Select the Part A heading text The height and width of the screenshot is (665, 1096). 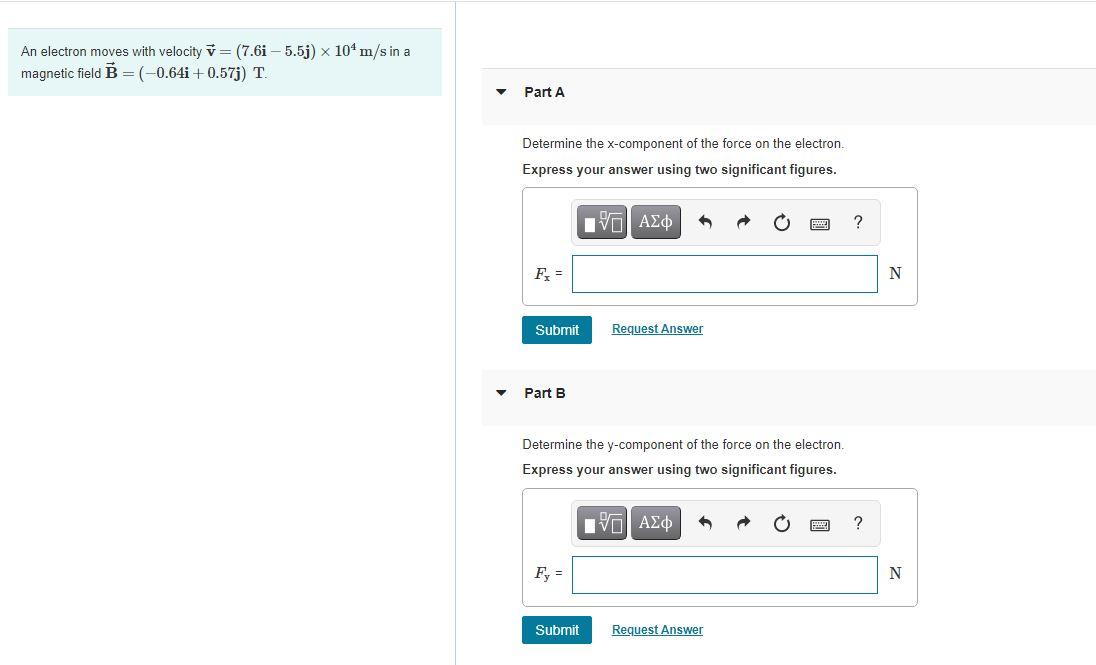click(x=545, y=92)
